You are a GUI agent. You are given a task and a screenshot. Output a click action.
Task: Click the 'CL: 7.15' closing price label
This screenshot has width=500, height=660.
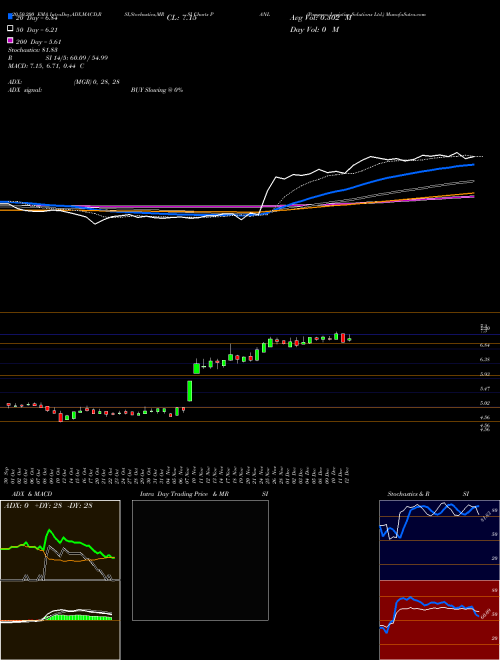click(x=182, y=18)
